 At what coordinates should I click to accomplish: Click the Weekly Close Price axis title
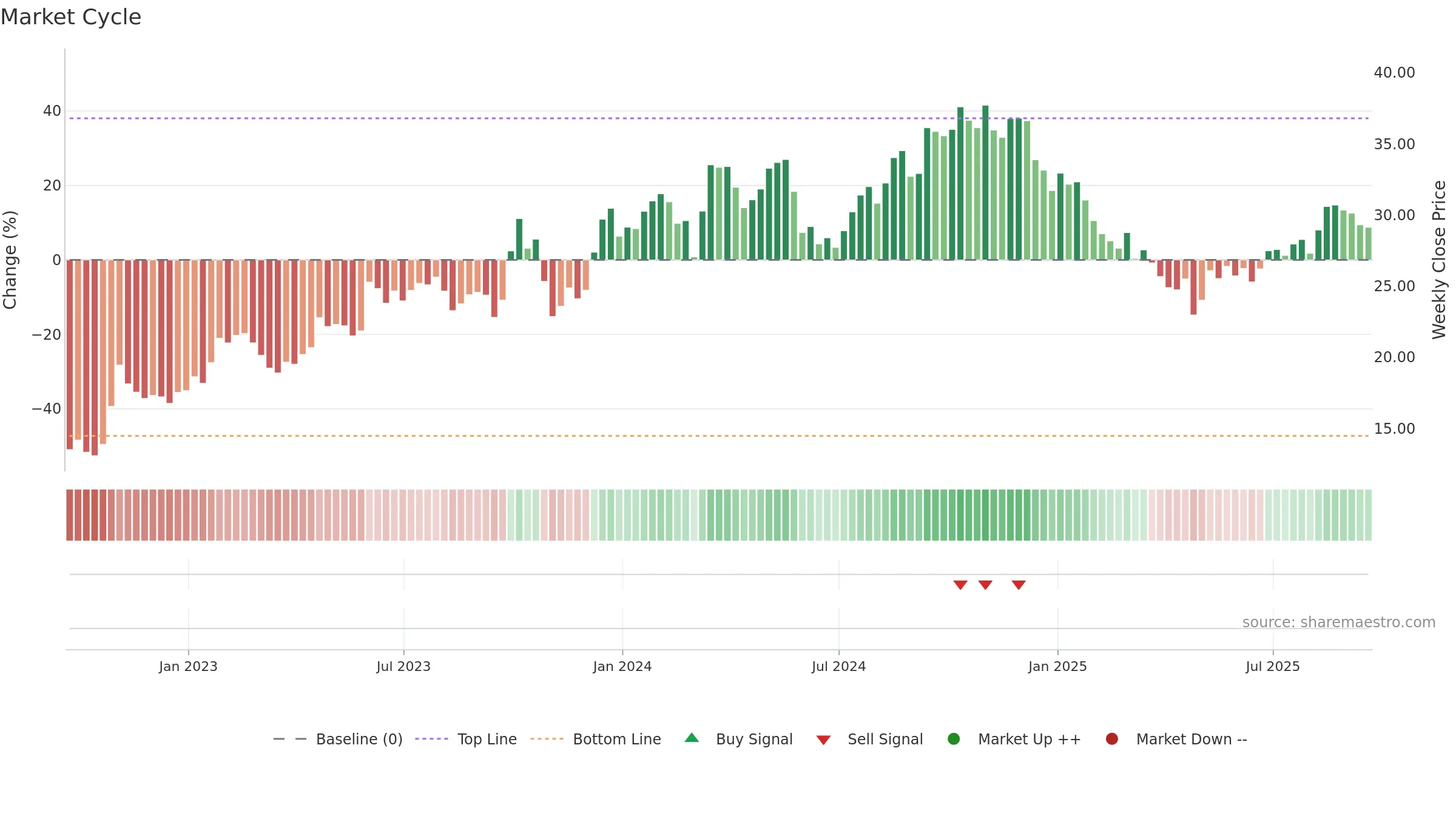tap(1439, 260)
